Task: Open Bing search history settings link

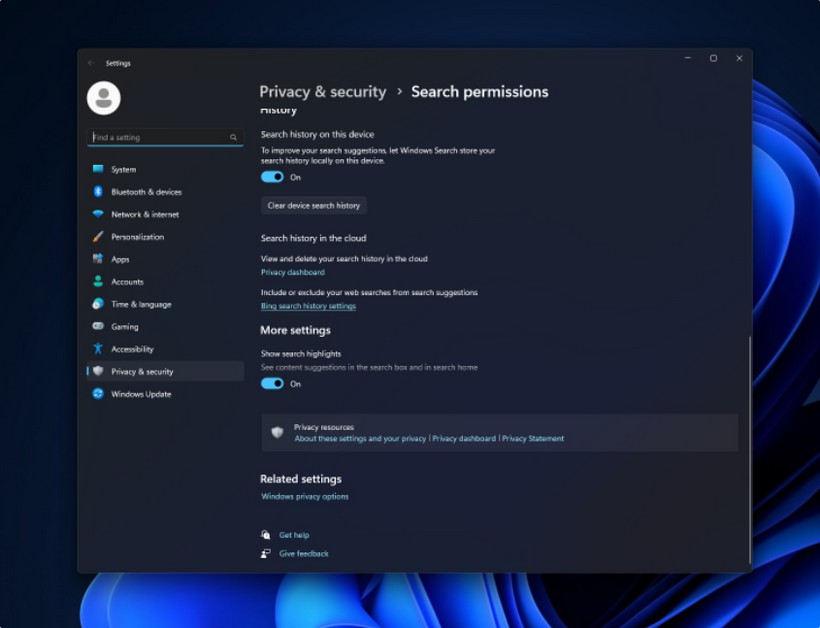Action: pos(308,306)
